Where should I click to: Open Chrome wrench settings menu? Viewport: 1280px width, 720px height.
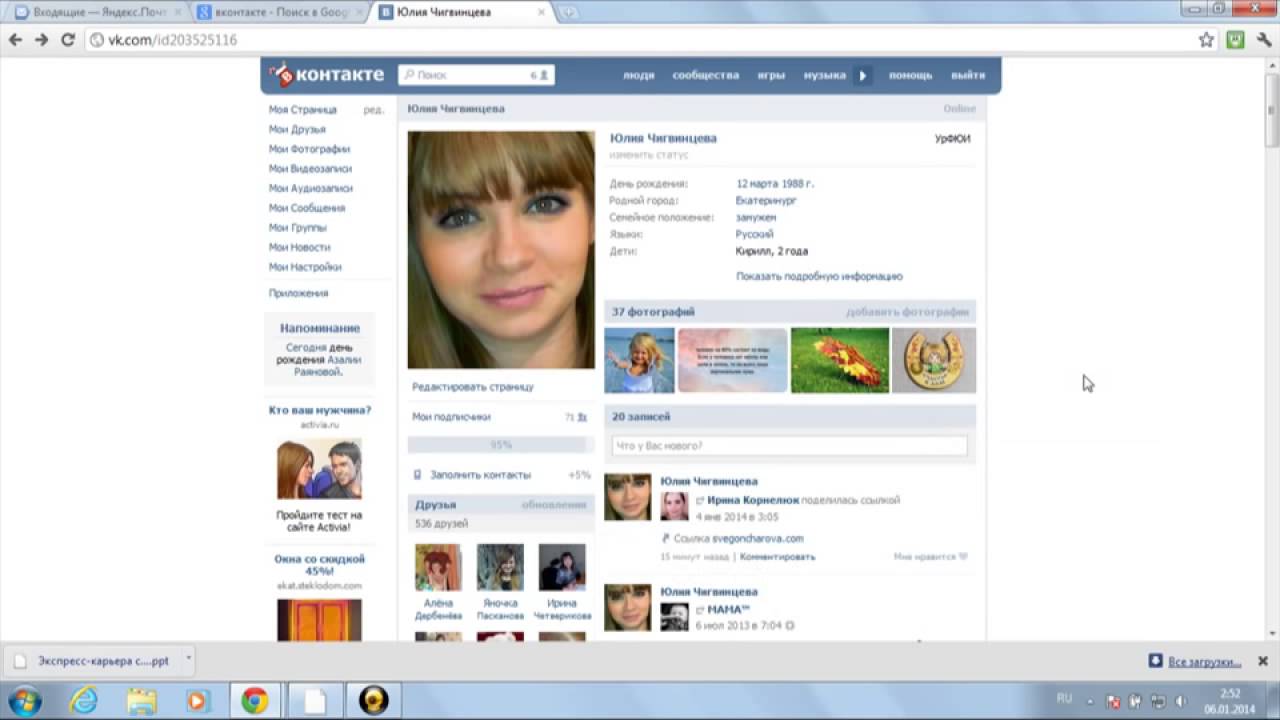(1264, 40)
